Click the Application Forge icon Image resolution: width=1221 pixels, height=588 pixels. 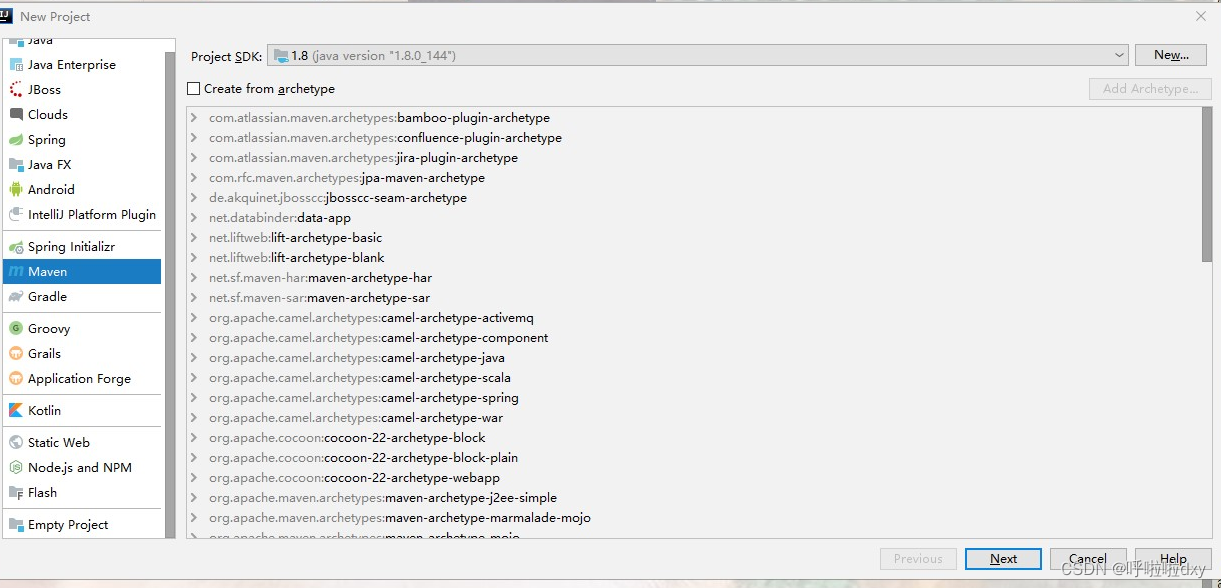click(16, 378)
